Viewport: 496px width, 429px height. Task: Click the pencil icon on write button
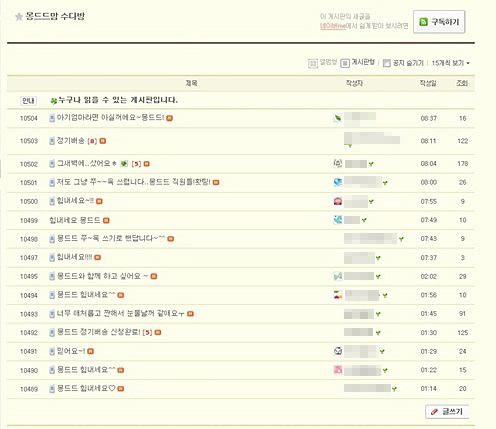pos(434,412)
